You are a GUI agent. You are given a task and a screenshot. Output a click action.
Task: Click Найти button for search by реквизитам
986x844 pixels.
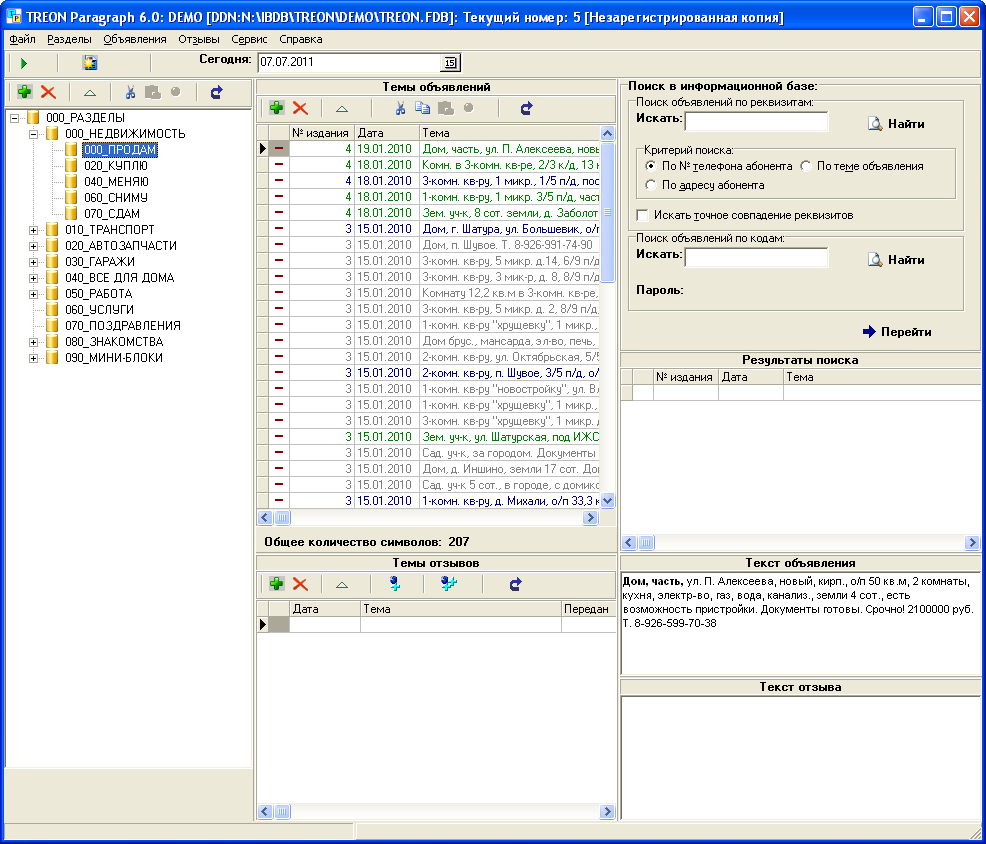pyautogui.click(x=895, y=124)
